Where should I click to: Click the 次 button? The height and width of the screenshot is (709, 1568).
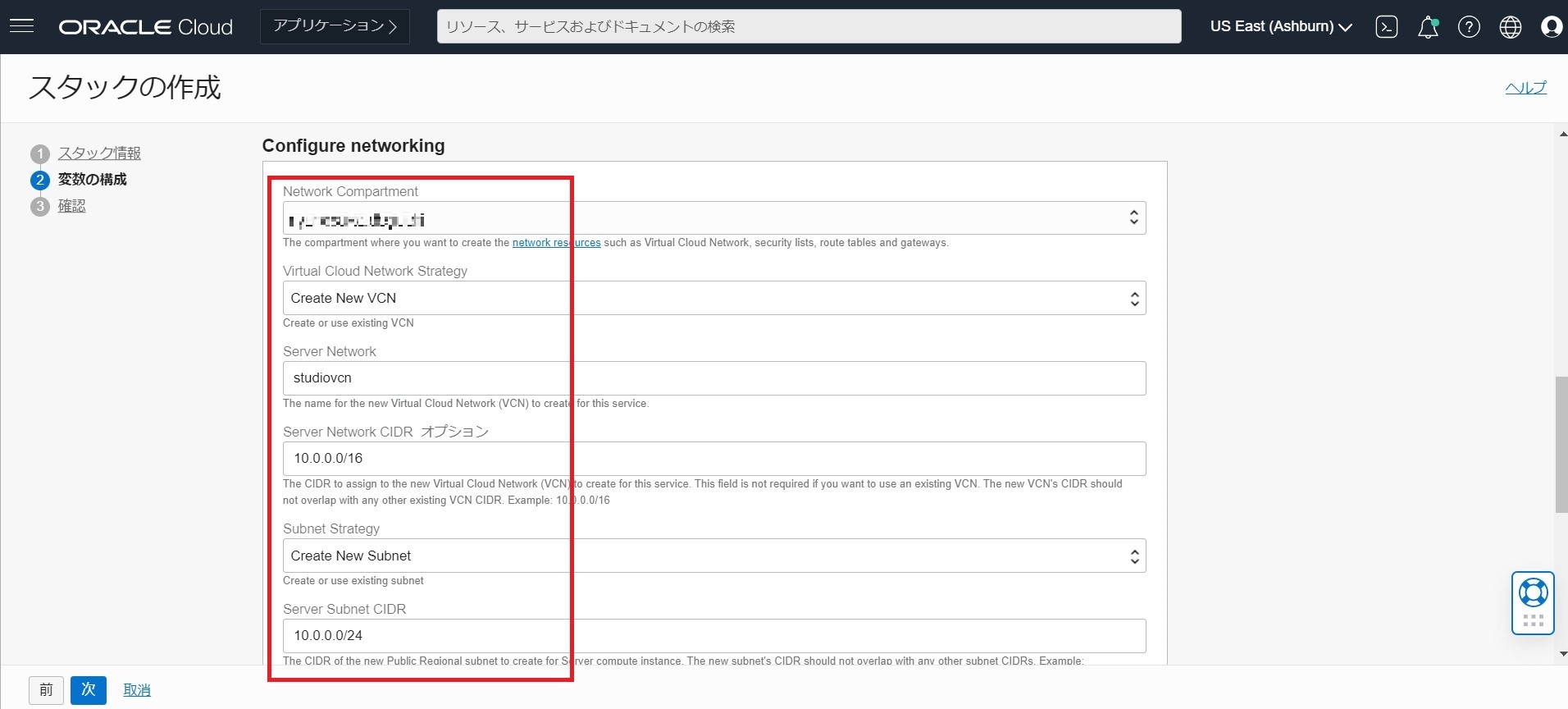(89, 690)
